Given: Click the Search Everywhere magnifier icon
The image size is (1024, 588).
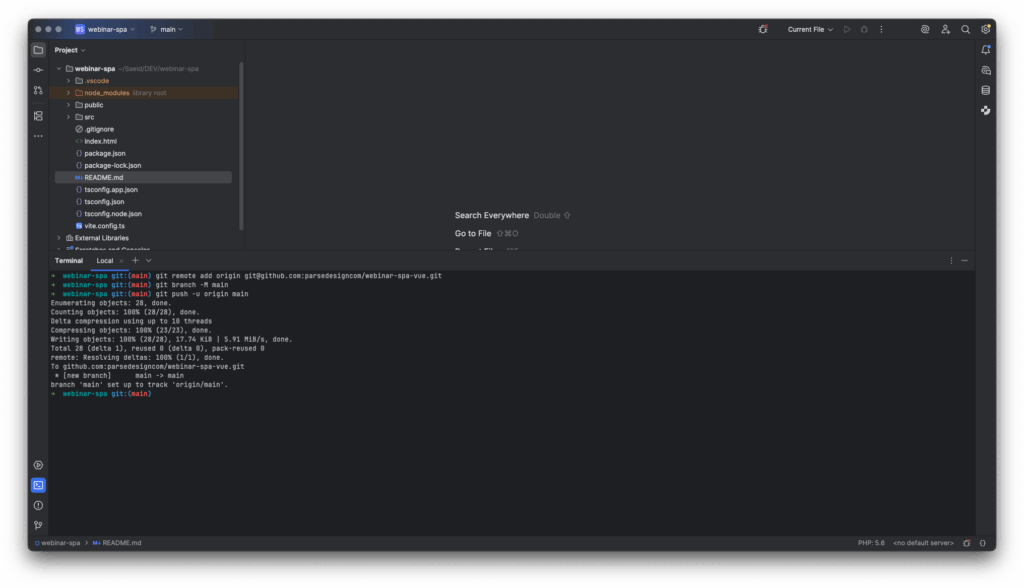Looking at the screenshot, I should tap(965, 29).
